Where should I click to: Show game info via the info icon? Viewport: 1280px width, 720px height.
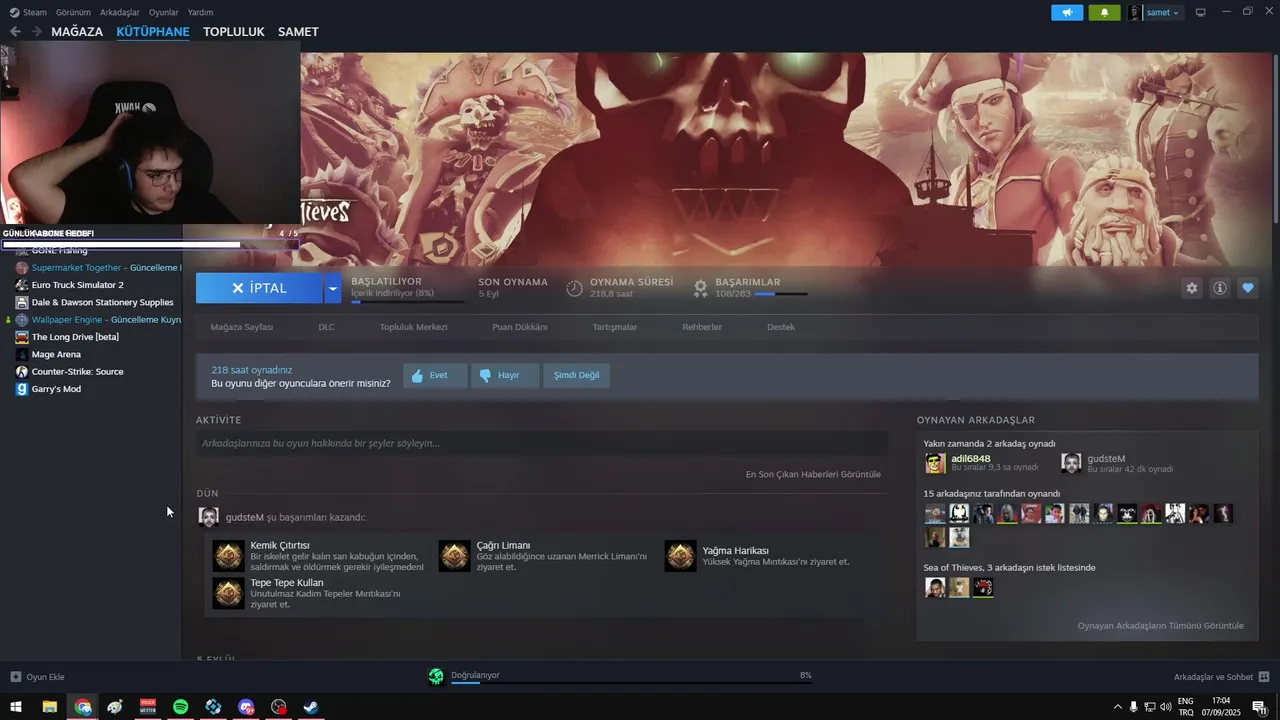click(x=1219, y=288)
